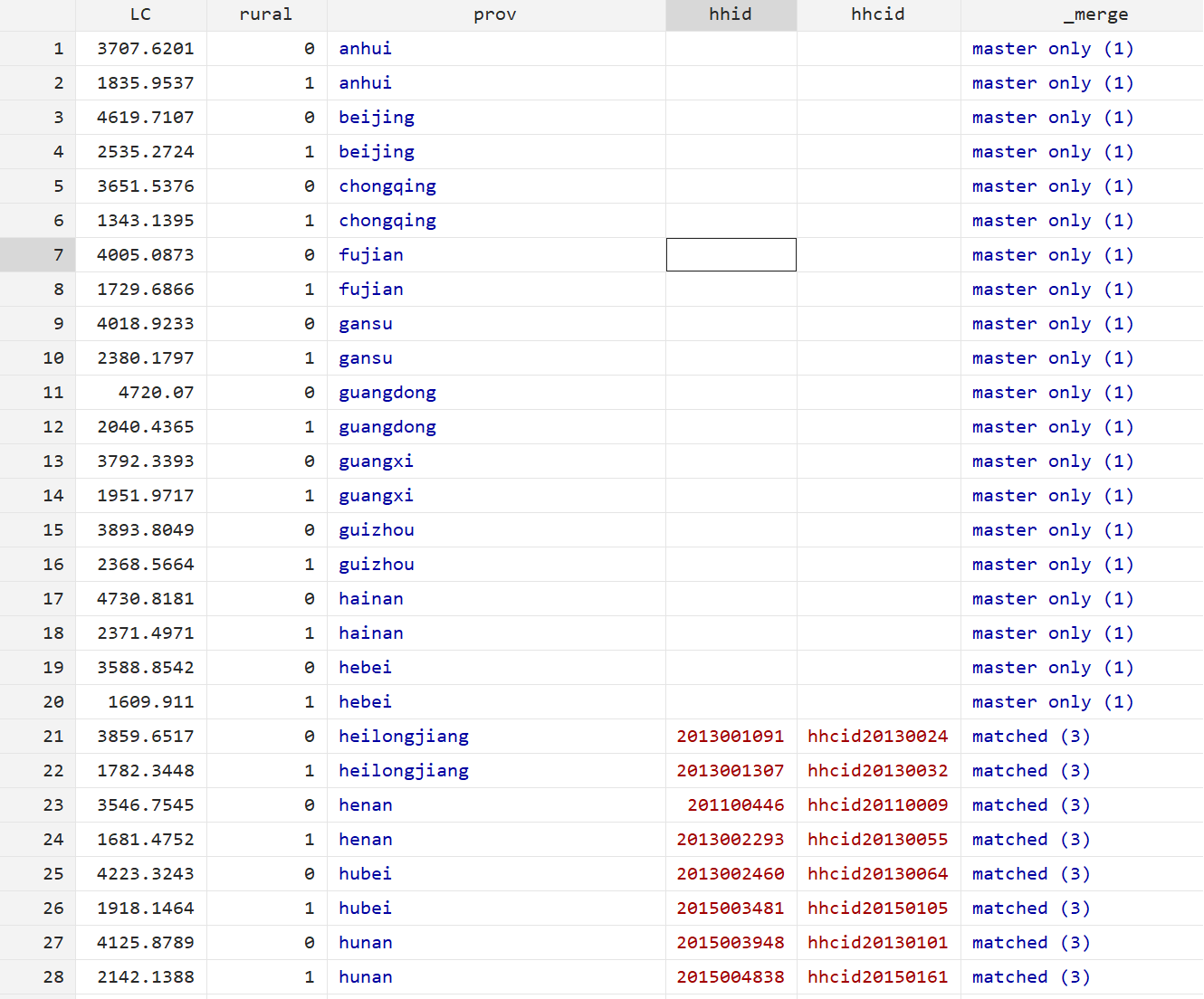The width and height of the screenshot is (1204, 999).
Task: Click LC value 4730.8181
Action: [146, 599]
